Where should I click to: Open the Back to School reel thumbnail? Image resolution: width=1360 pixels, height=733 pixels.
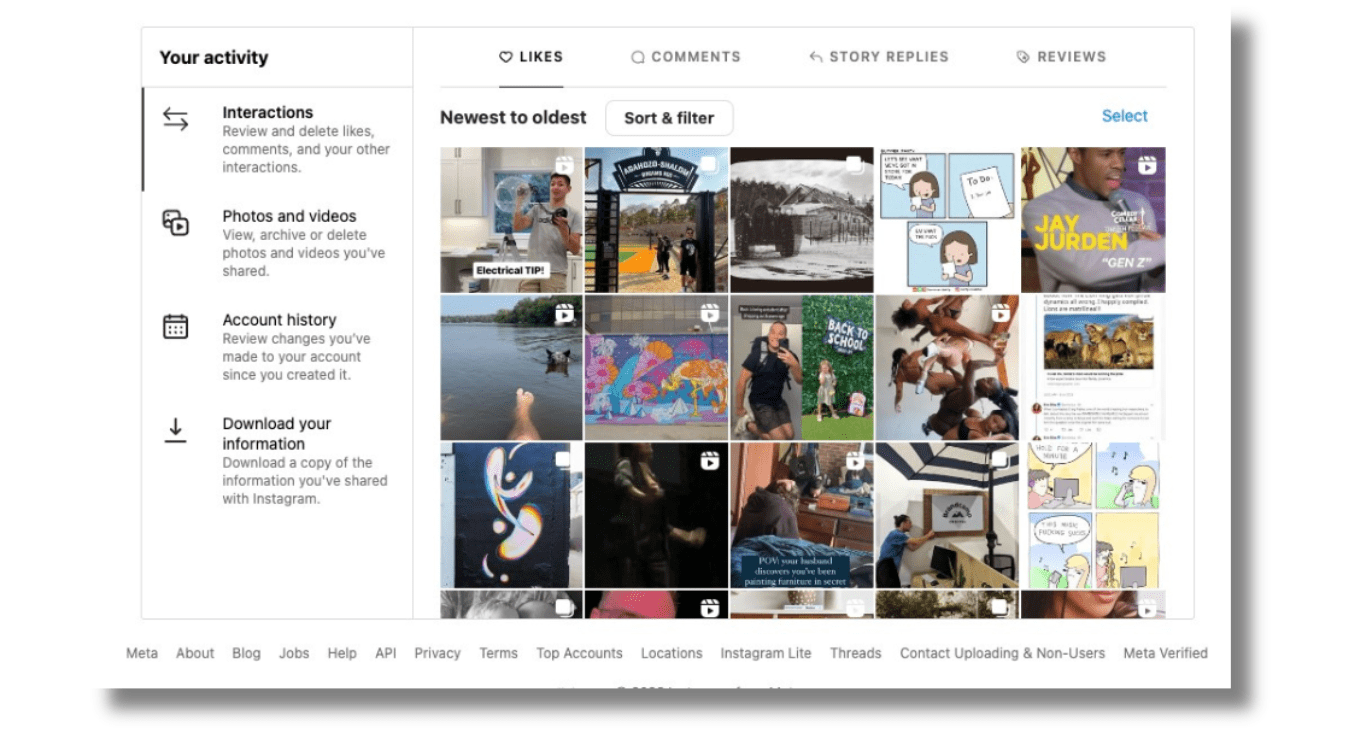pyautogui.click(x=801, y=367)
